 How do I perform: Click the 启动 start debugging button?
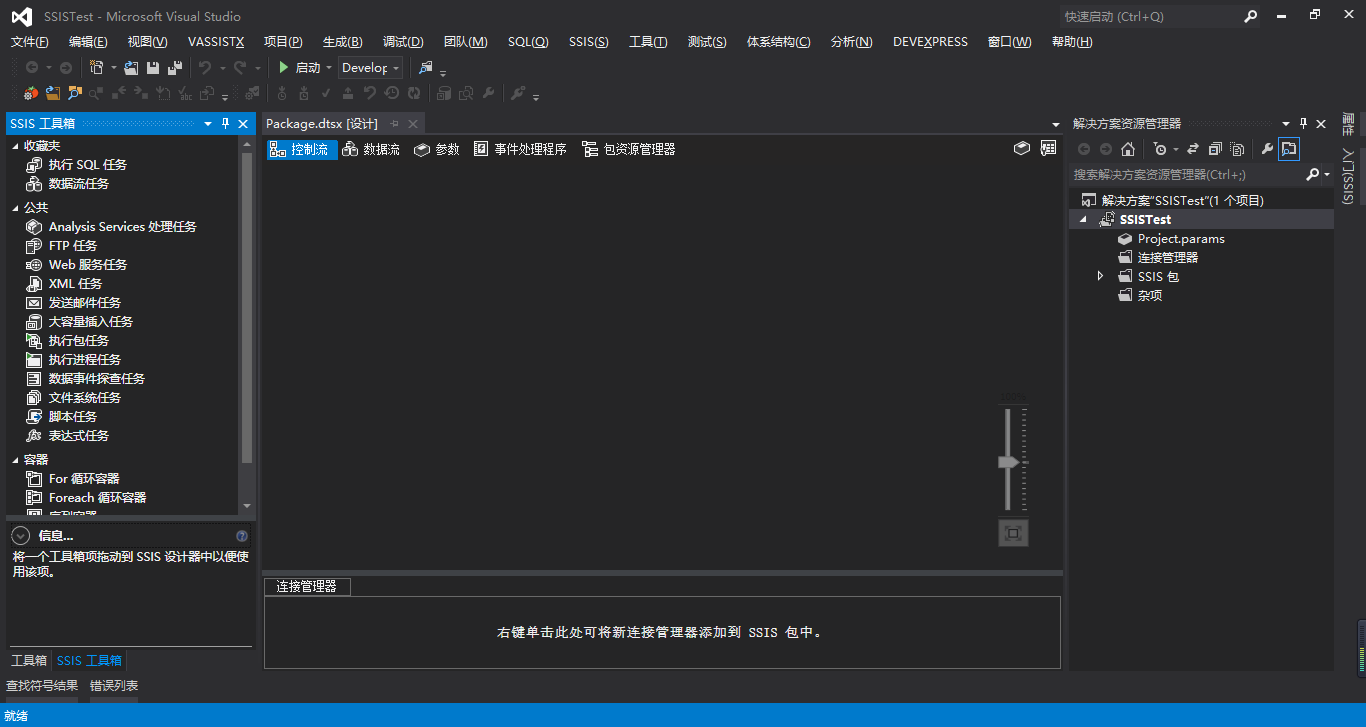(299, 67)
